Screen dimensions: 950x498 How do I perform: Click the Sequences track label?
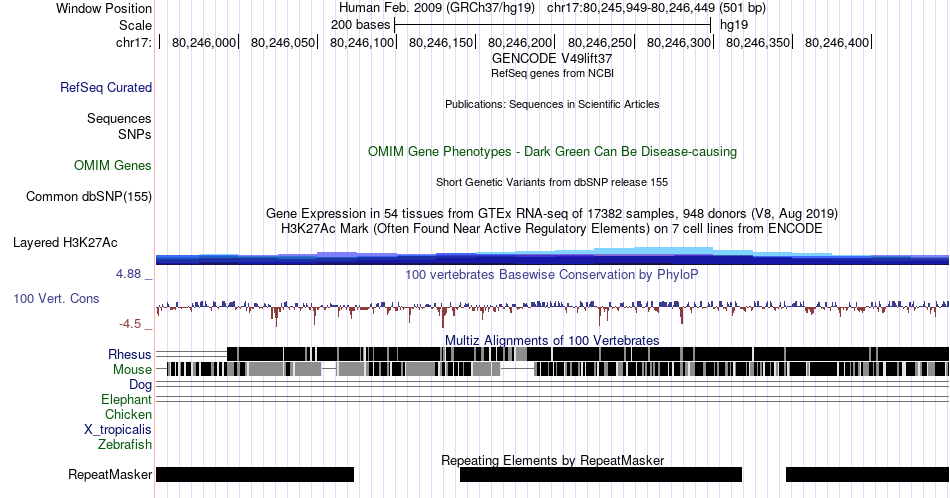(x=119, y=118)
